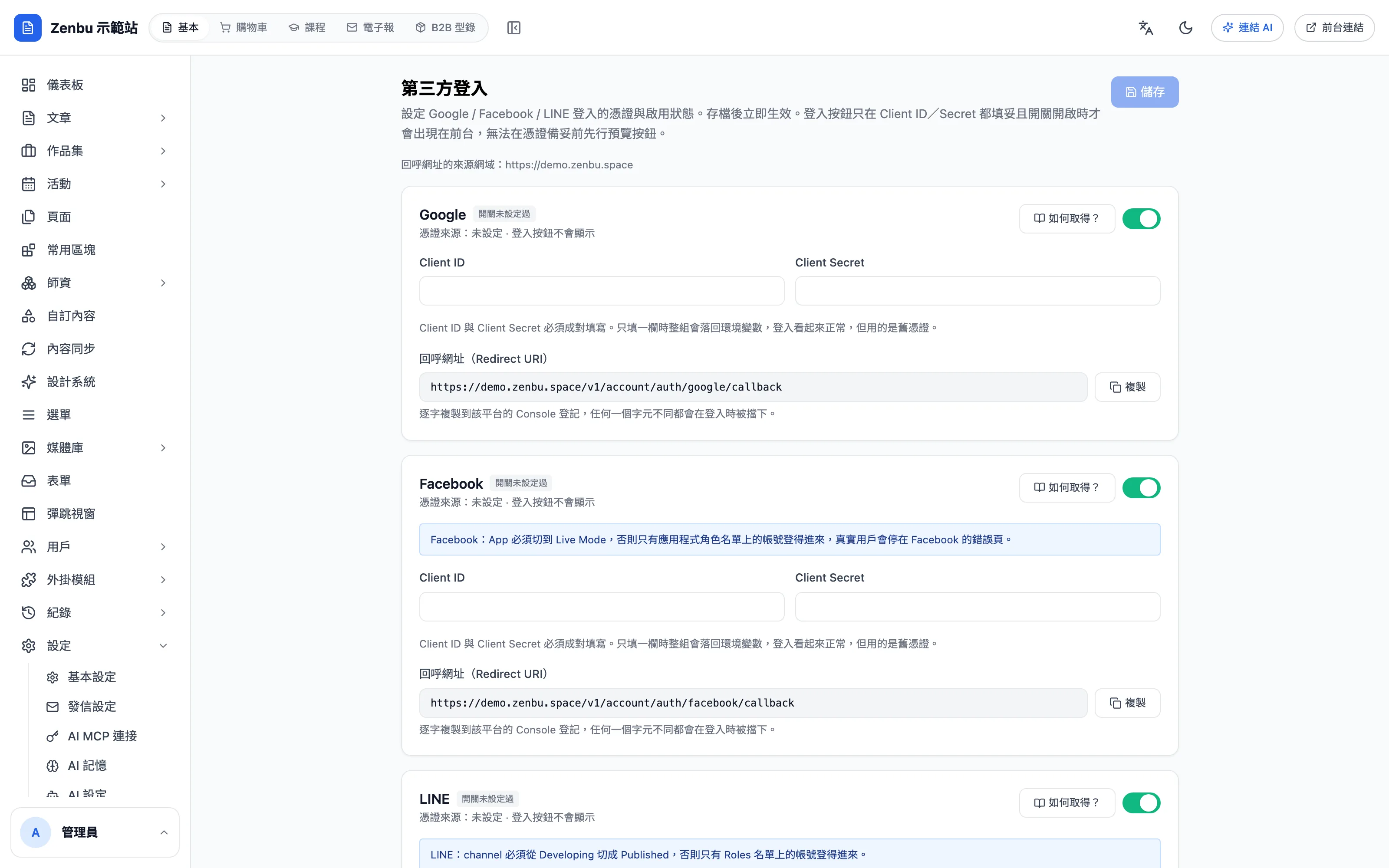1389x868 pixels.
Task: Open AI MCP 連接 key icon
Action: (52, 736)
